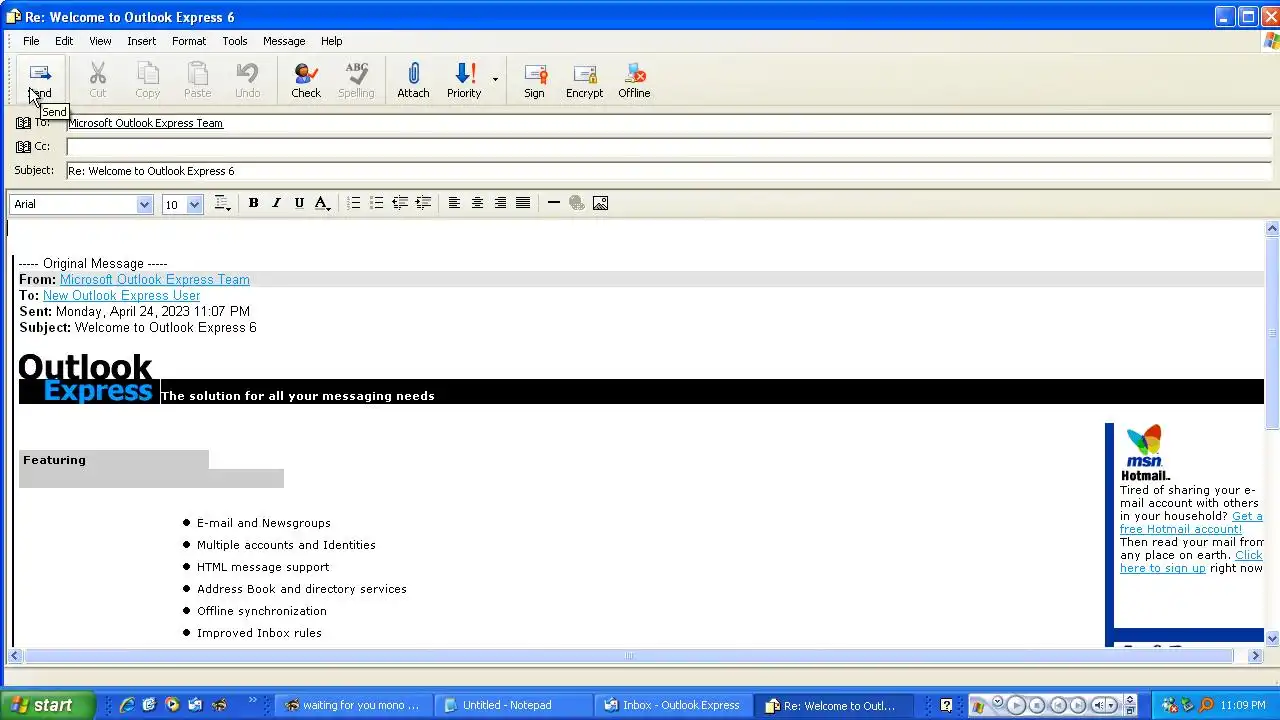Toggle the Offline work mode button
The width and height of the screenshot is (1280, 720).
click(634, 81)
